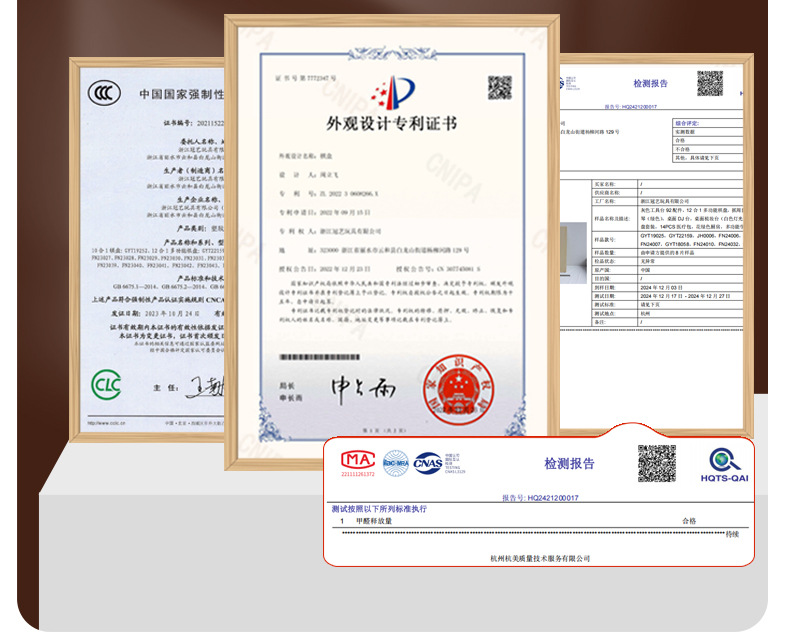Viewport: 790px width, 643px height.
Task: Click the CCC logo on the left certificate
Action: [104, 94]
